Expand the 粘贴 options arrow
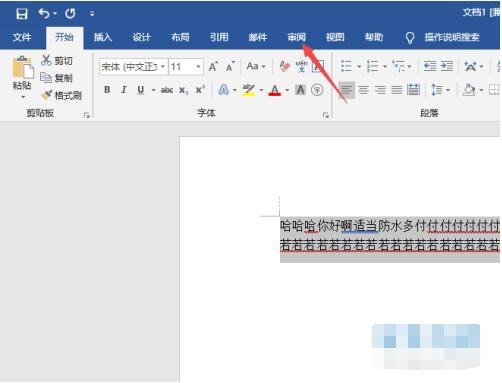Image resolution: width=502 pixels, height=383 pixels. click(x=23, y=97)
